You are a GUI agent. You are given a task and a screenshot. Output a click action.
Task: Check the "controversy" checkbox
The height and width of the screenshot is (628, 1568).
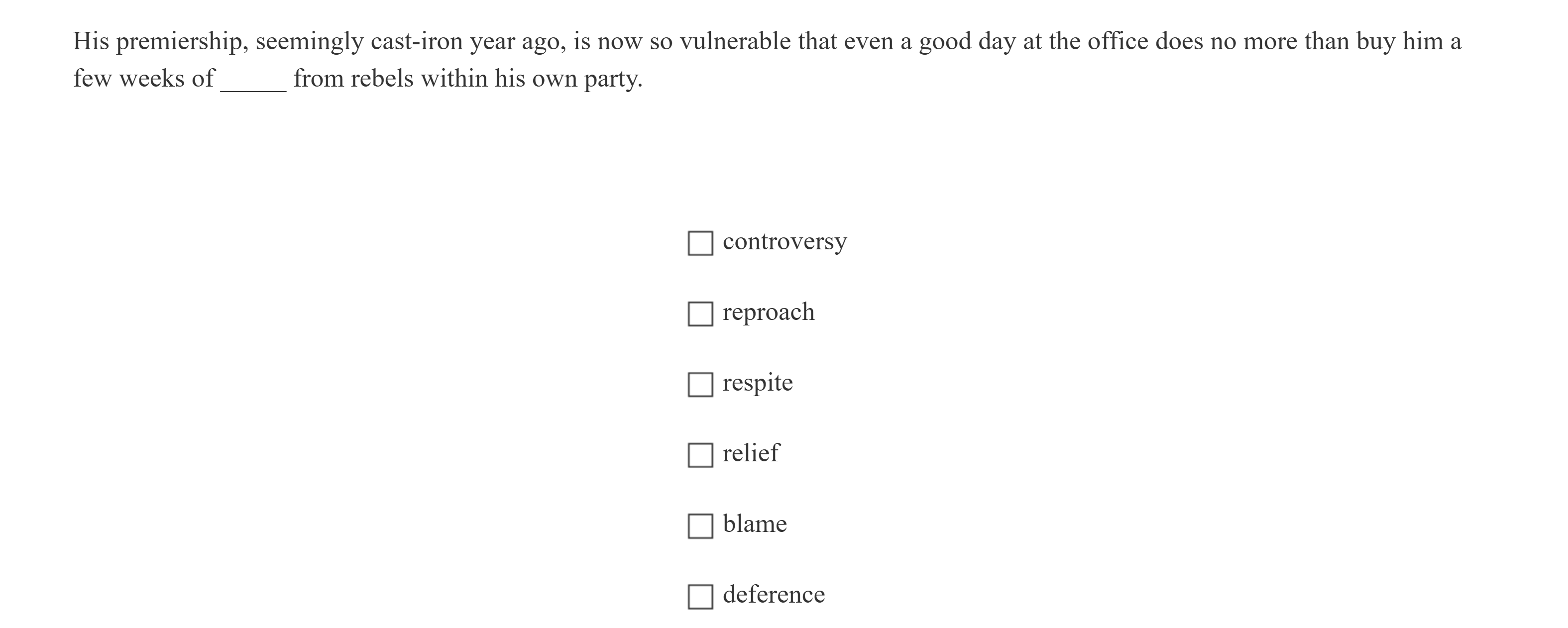pos(700,243)
